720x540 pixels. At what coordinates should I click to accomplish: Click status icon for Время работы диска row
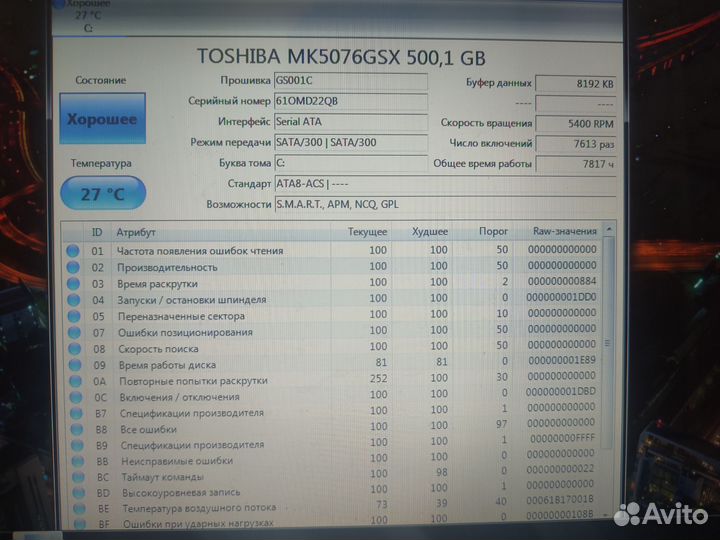coord(75,365)
